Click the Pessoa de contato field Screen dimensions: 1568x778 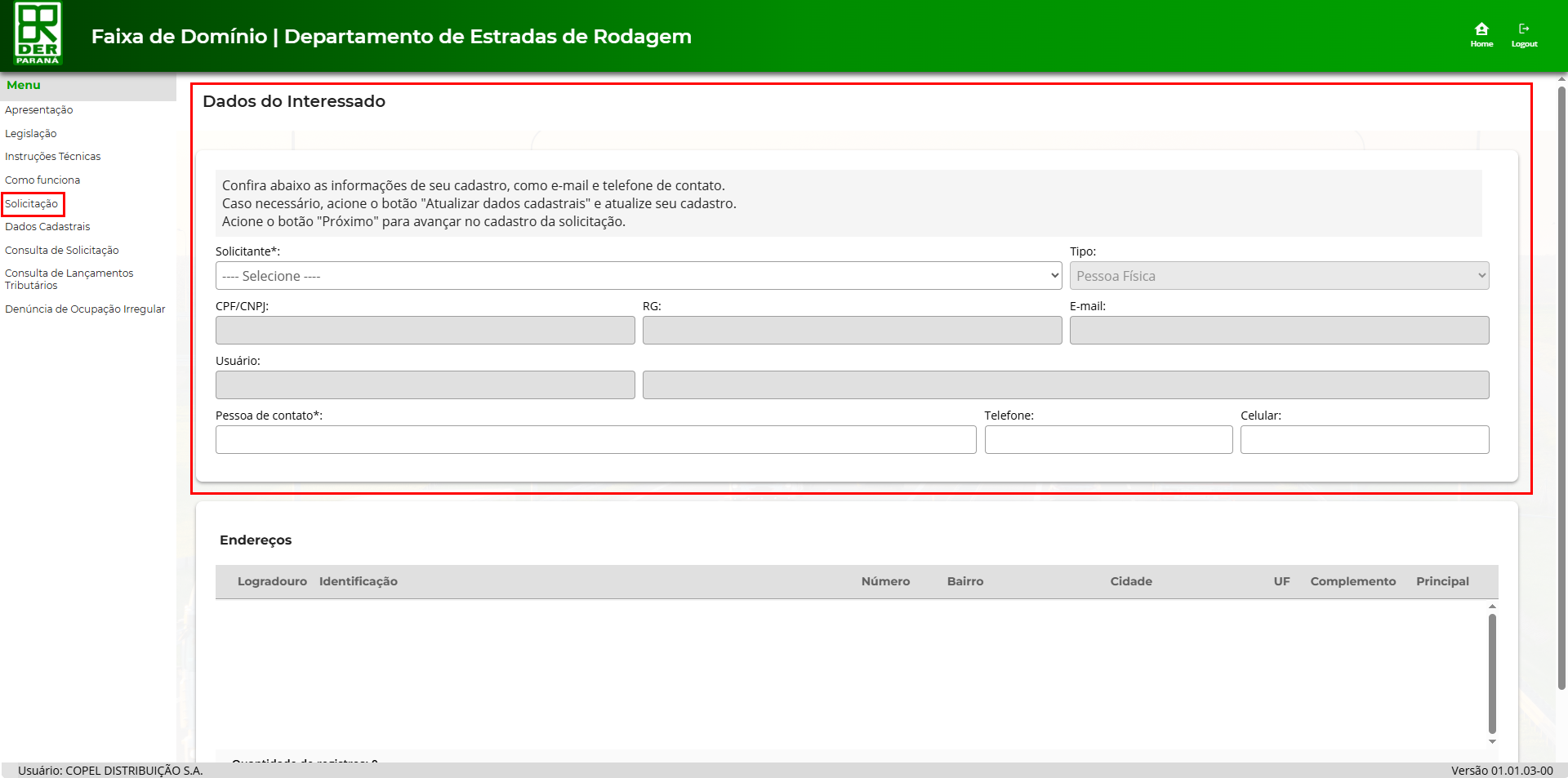point(595,440)
